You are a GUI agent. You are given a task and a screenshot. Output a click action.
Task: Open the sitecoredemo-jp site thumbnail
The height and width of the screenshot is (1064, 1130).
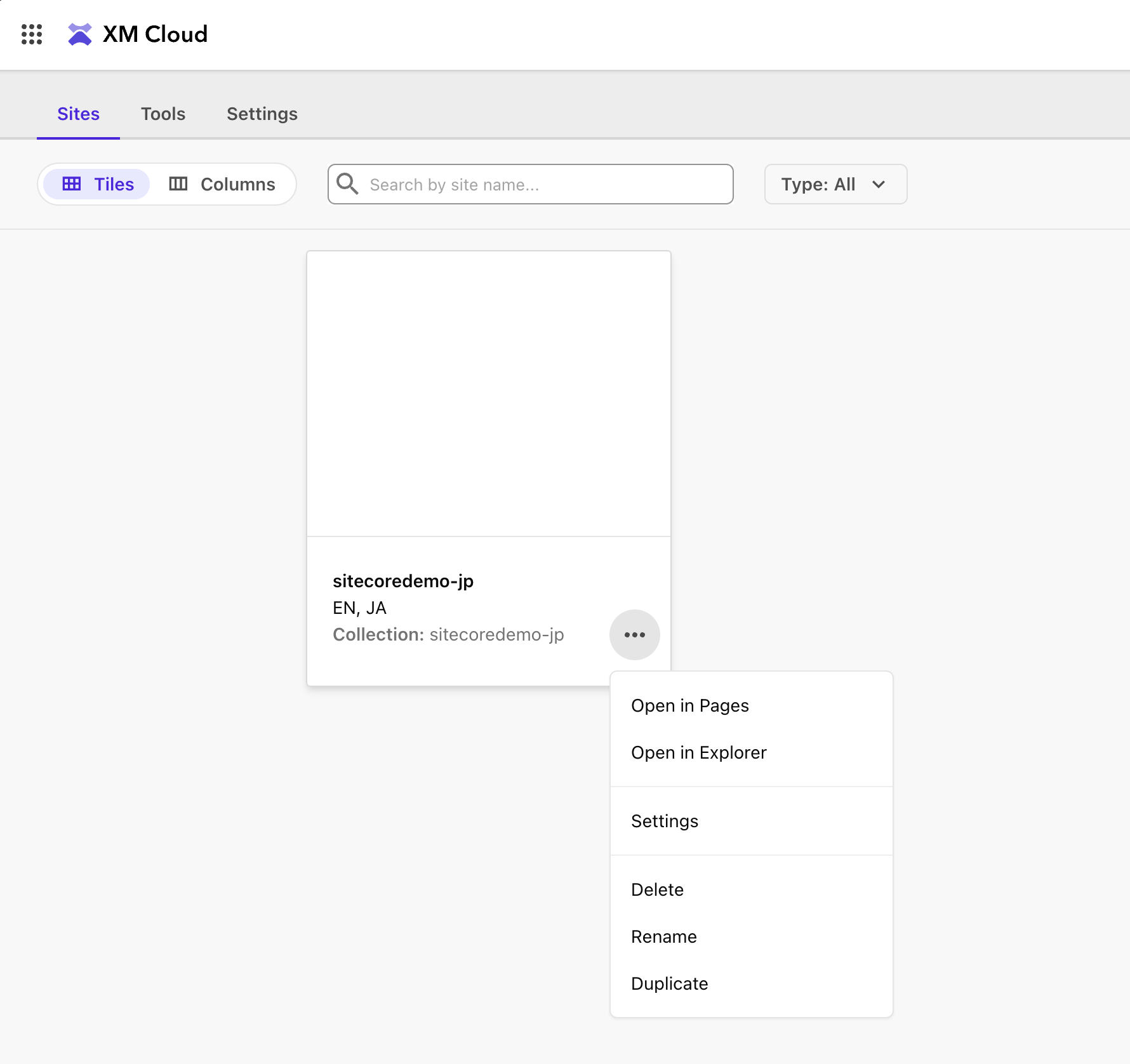[489, 394]
